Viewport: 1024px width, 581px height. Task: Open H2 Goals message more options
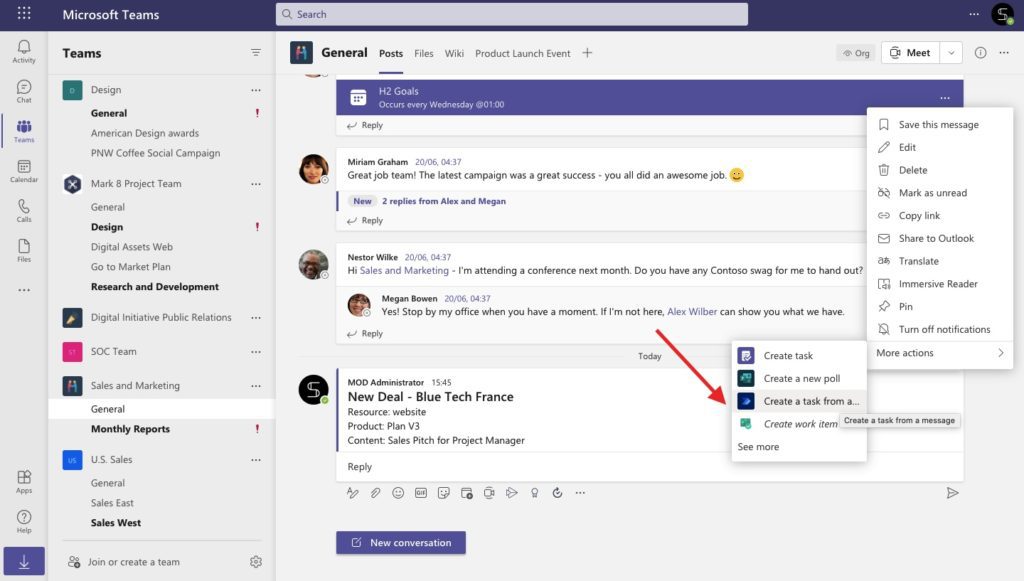click(x=945, y=98)
